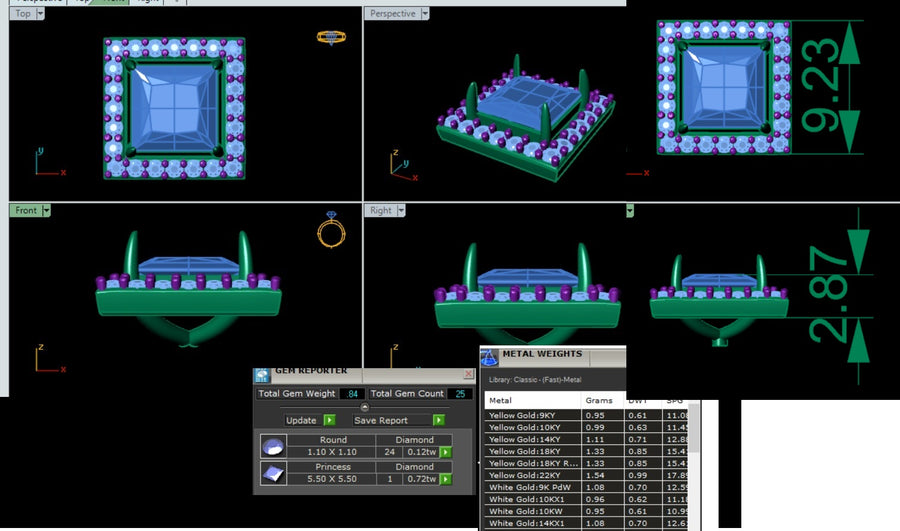This screenshot has height=531, width=900.
Task: Click the Top viewport label
Action: coord(23,14)
